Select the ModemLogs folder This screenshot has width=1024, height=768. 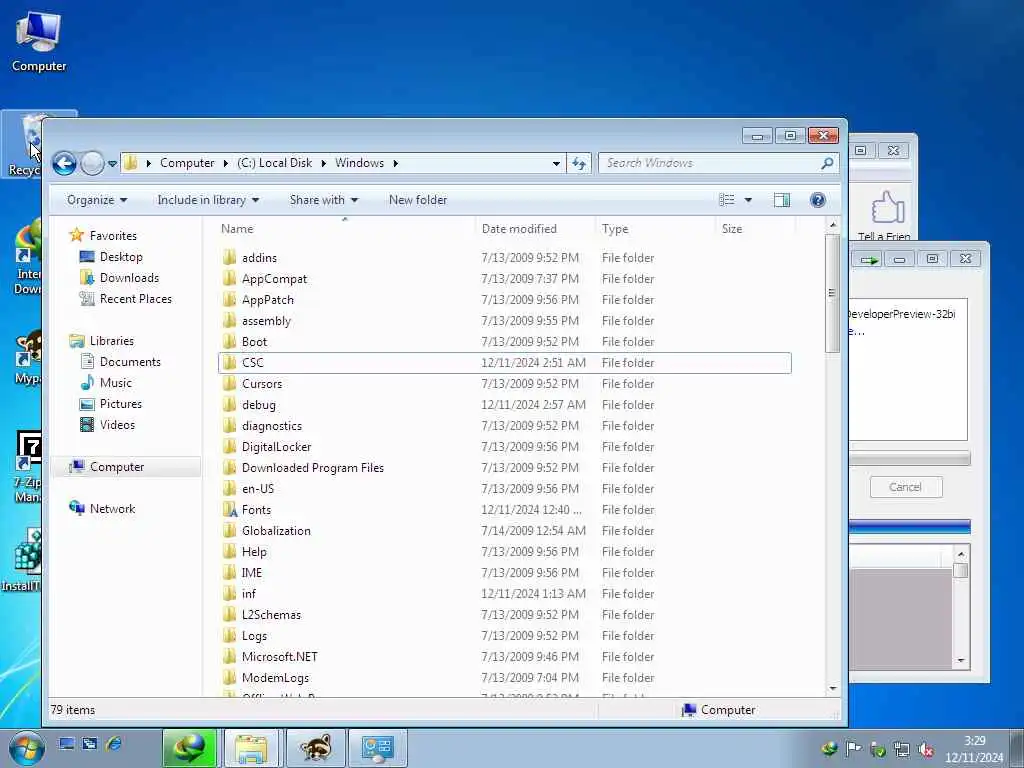[x=275, y=678]
